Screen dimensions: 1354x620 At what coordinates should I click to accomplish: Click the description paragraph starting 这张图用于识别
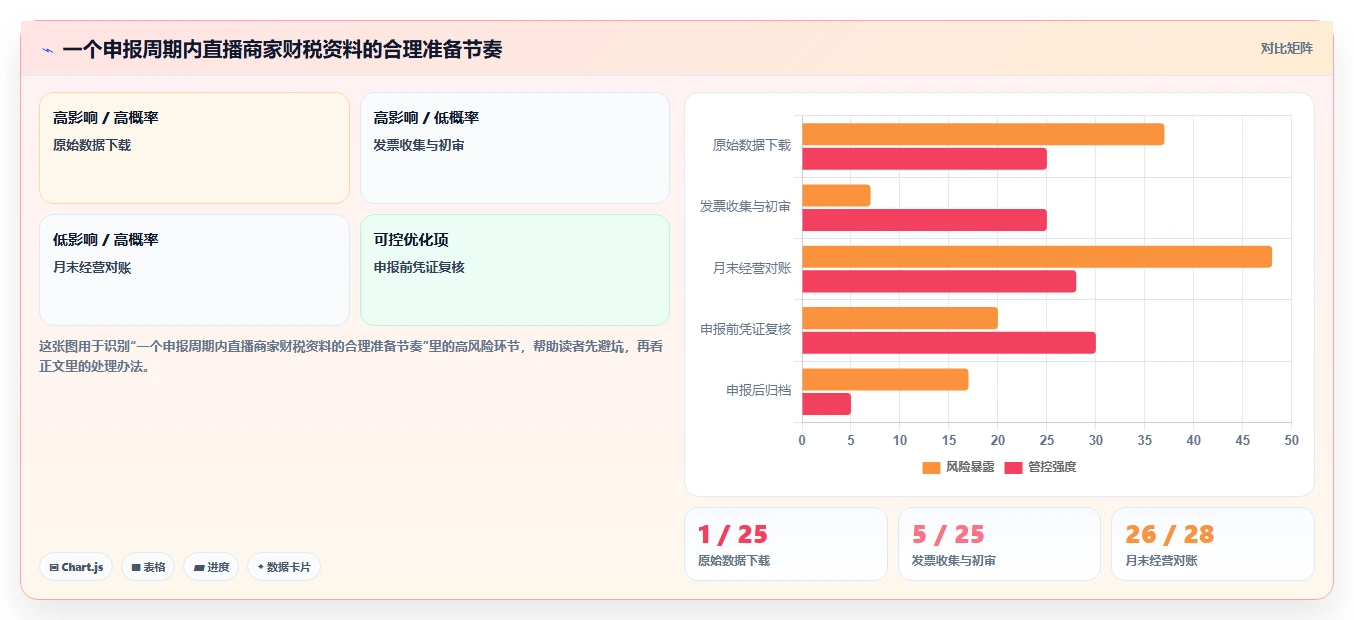coord(350,356)
